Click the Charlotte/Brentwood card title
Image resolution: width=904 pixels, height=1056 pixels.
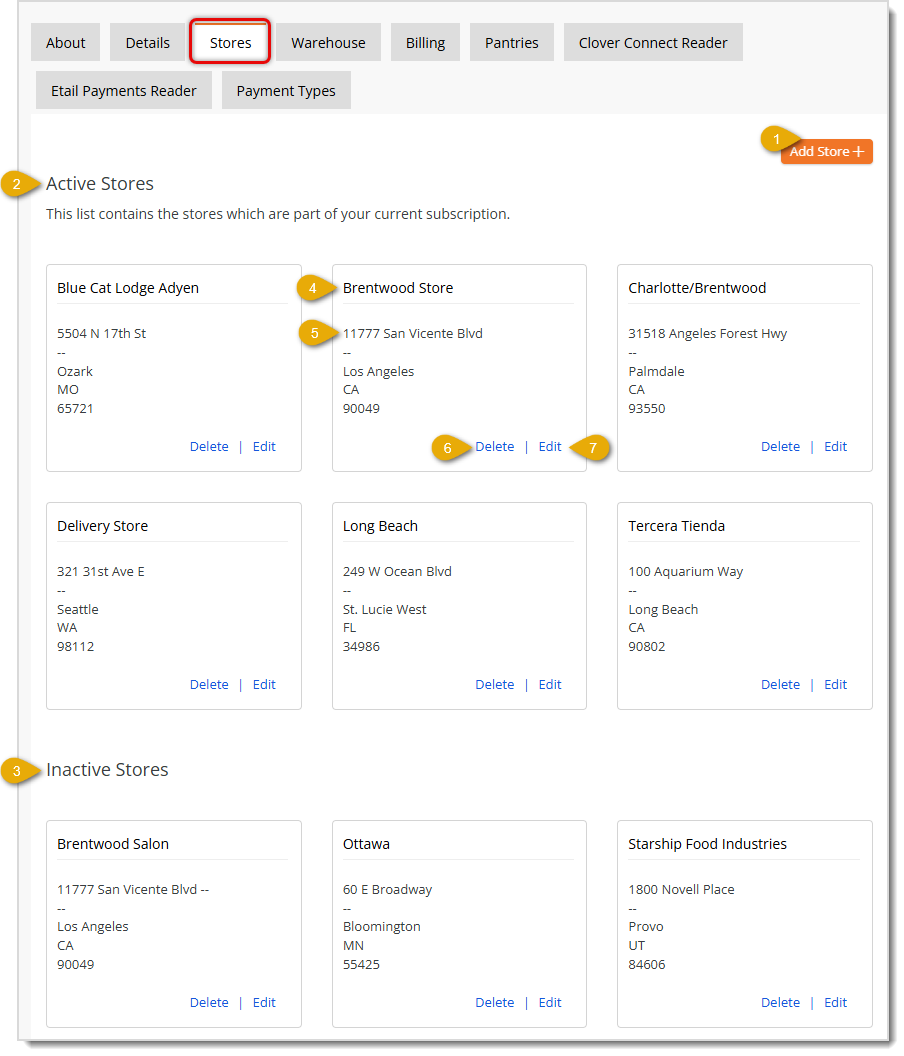(697, 288)
